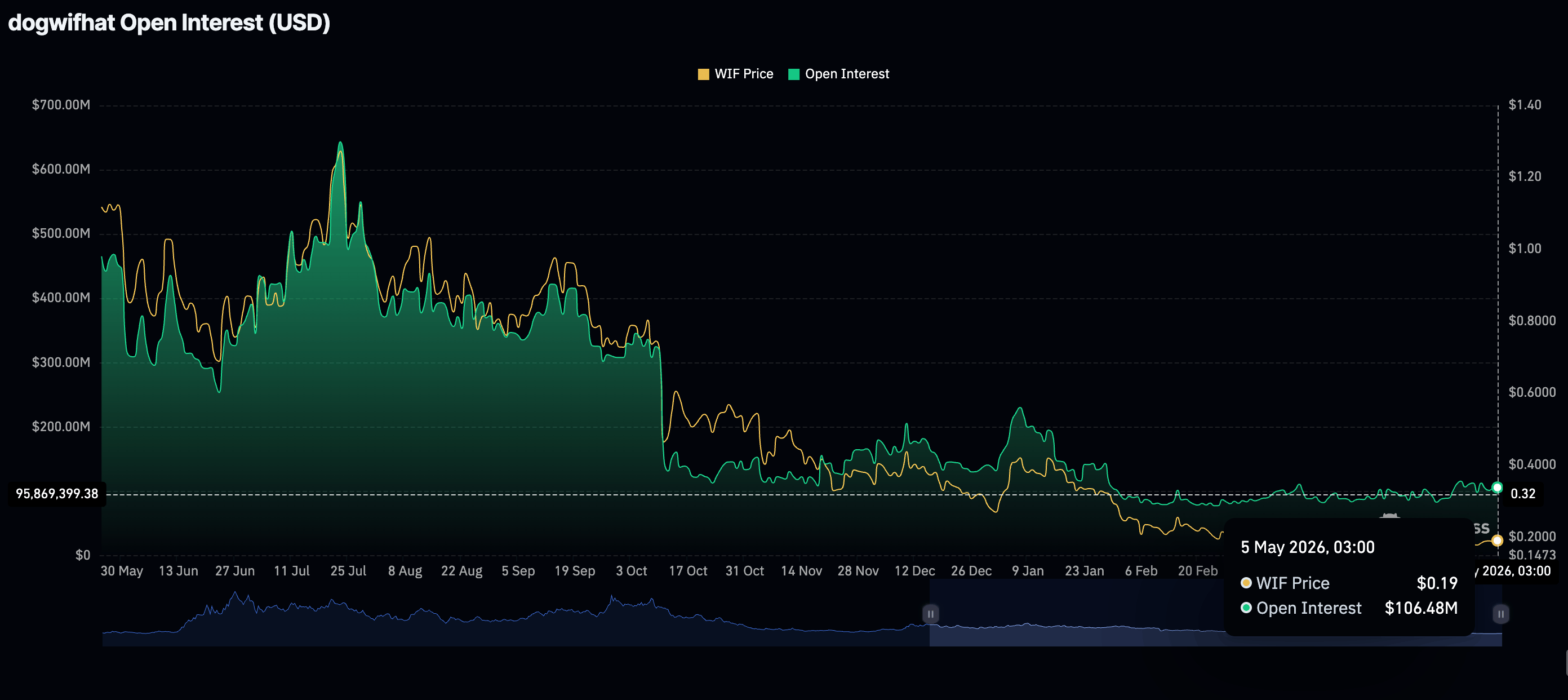Click the 27 Jun date label

(x=235, y=571)
